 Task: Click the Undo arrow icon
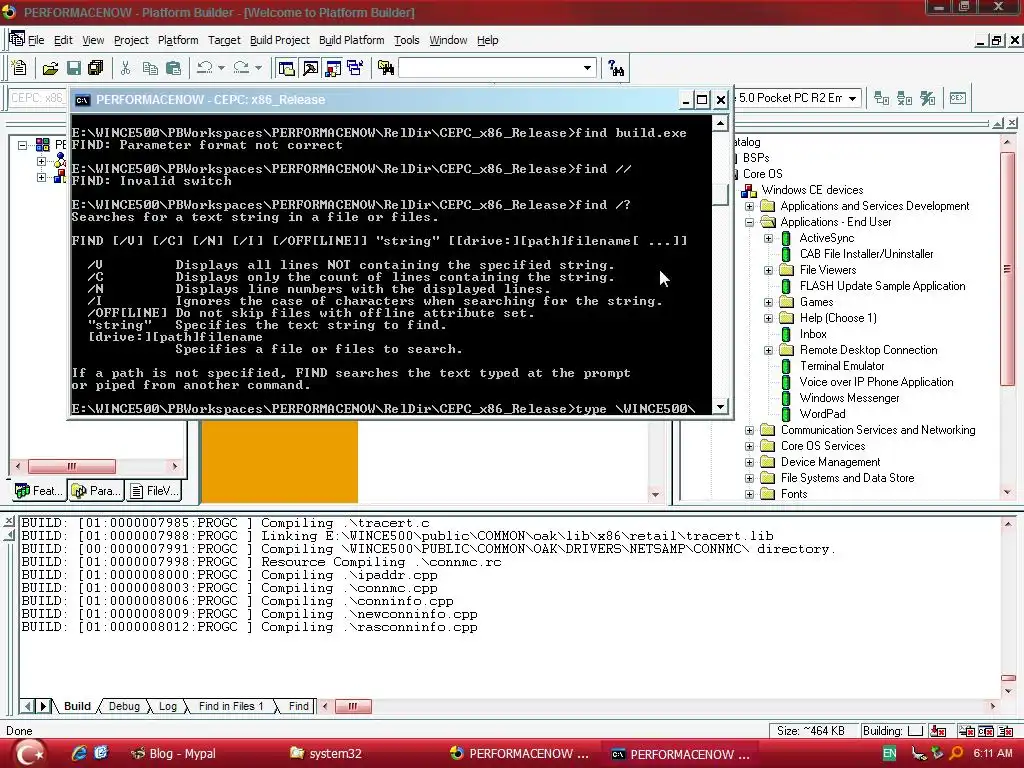[205, 68]
